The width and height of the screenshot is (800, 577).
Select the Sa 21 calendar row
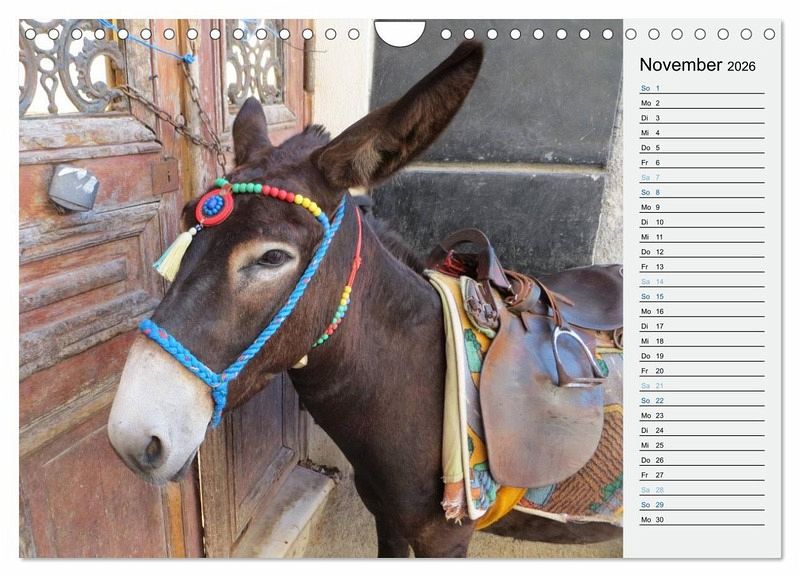(702, 386)
